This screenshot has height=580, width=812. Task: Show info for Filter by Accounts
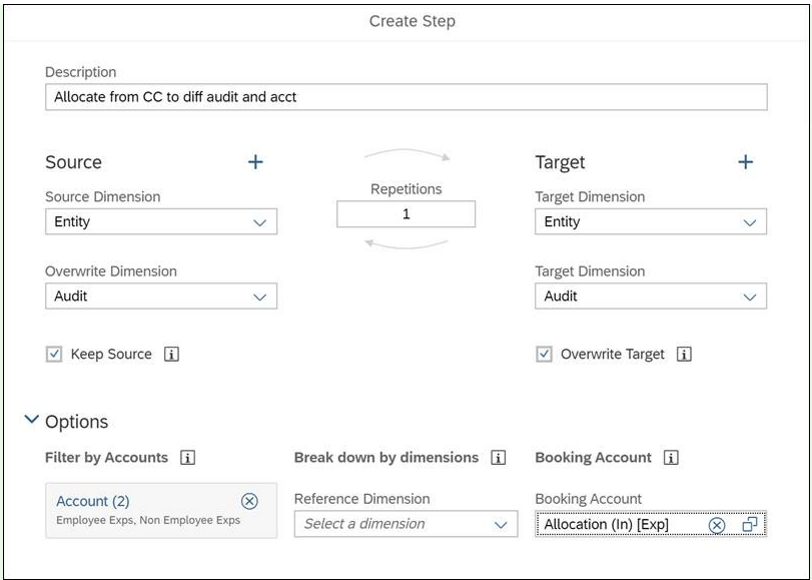tap(188, 458)
